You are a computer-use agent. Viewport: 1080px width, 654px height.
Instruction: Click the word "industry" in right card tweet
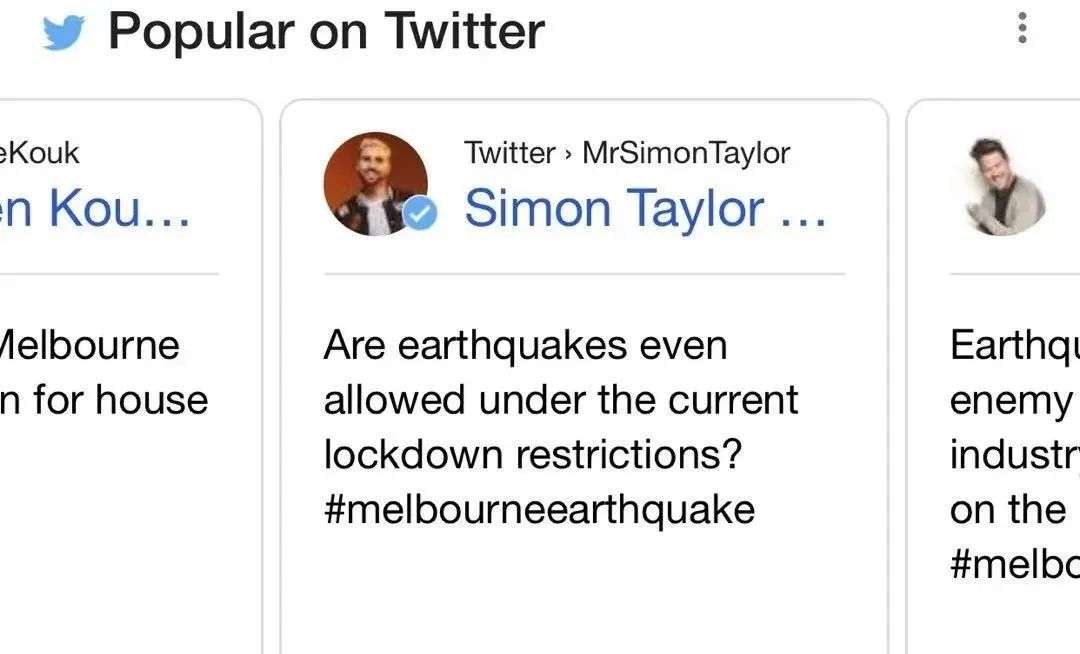pyautogui.click(x=1012, y=455)
